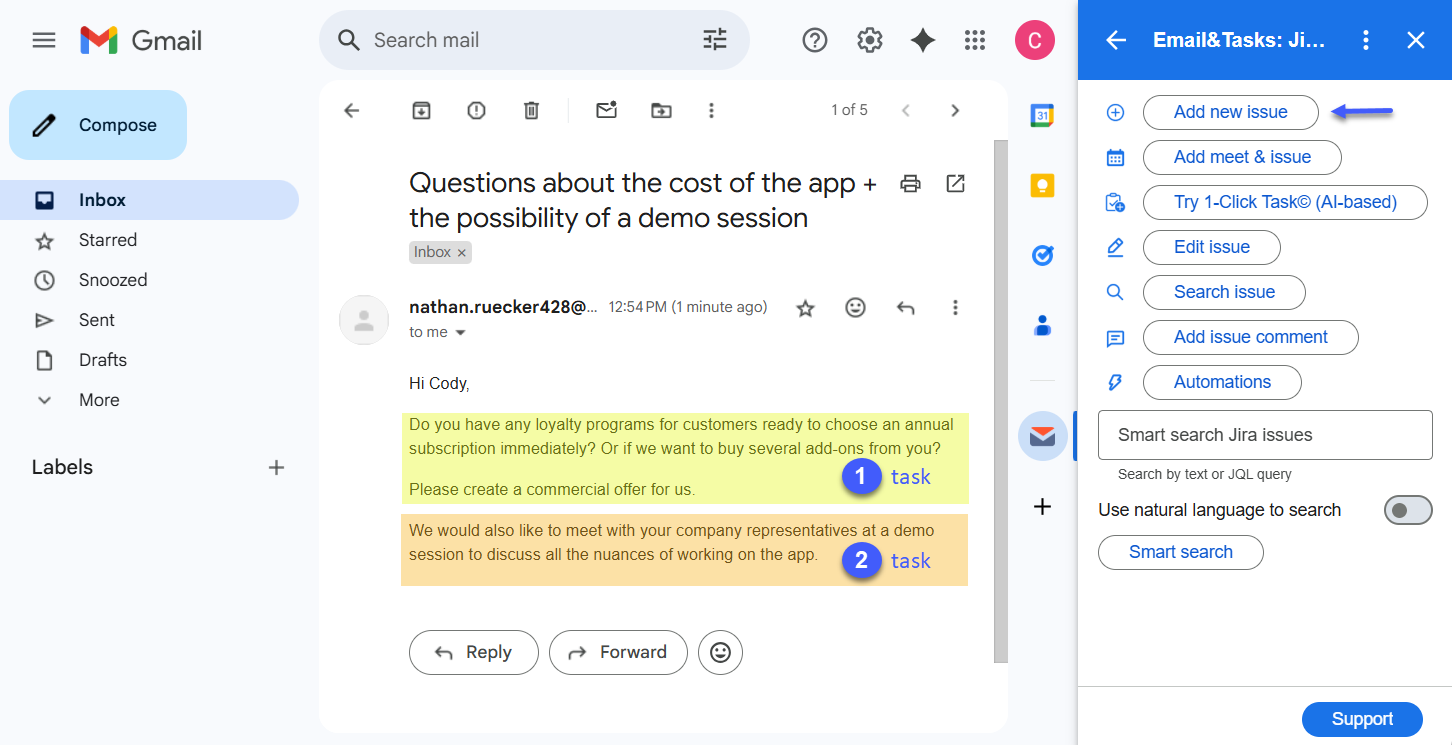Show search options in the mail search bar

(x=715, y=40)
